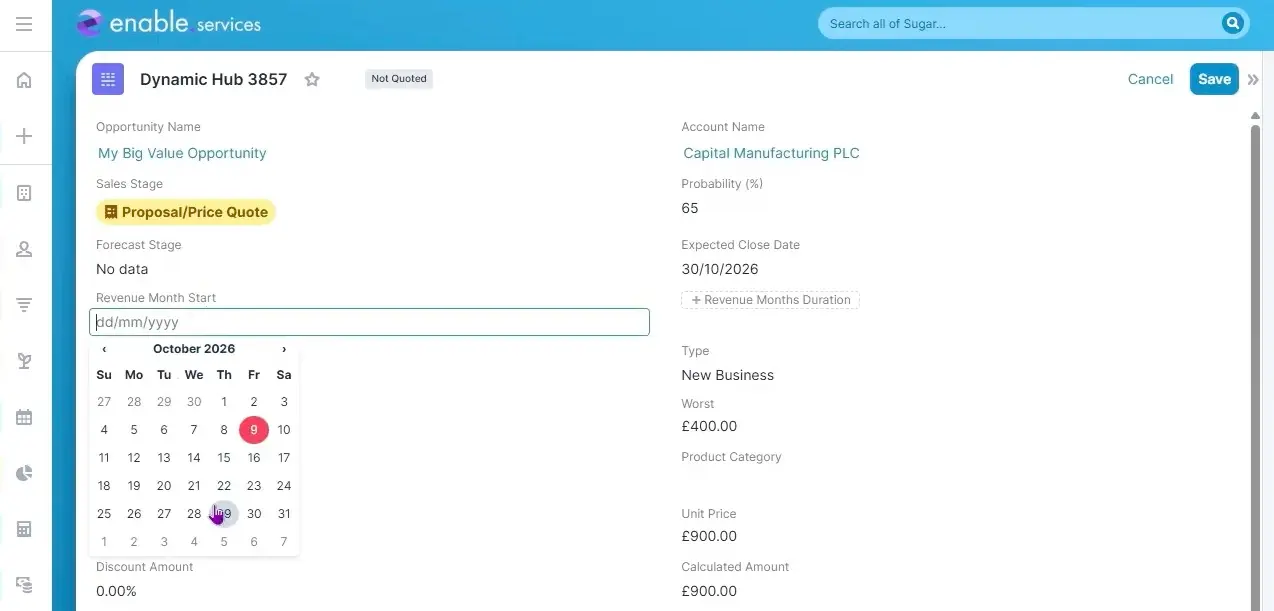Open the Calendar icon in sidebar

pyautogui.click(x=25, y=417)
